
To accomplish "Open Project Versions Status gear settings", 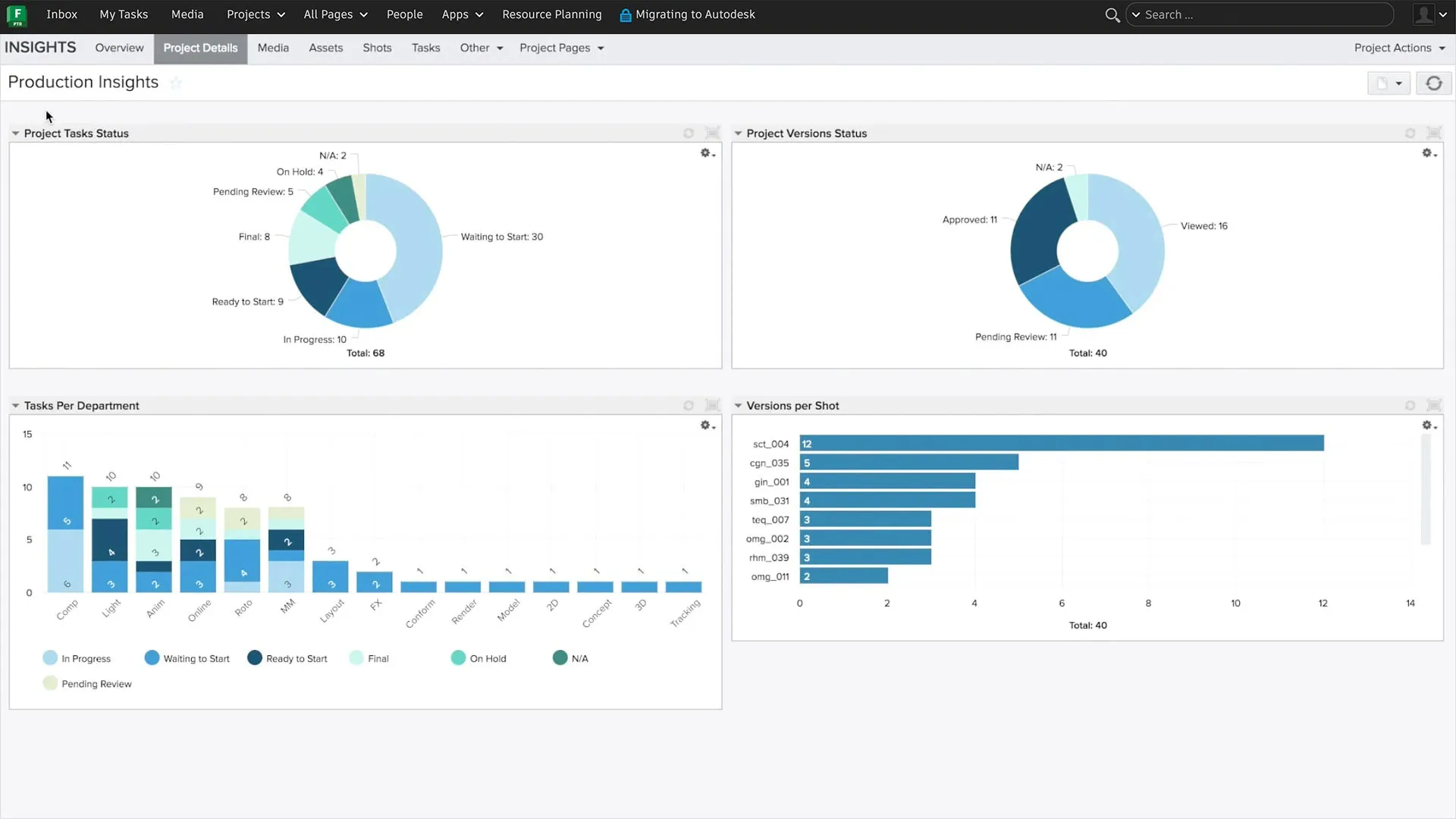I will pyautogui.click(x=1429, y=153).
